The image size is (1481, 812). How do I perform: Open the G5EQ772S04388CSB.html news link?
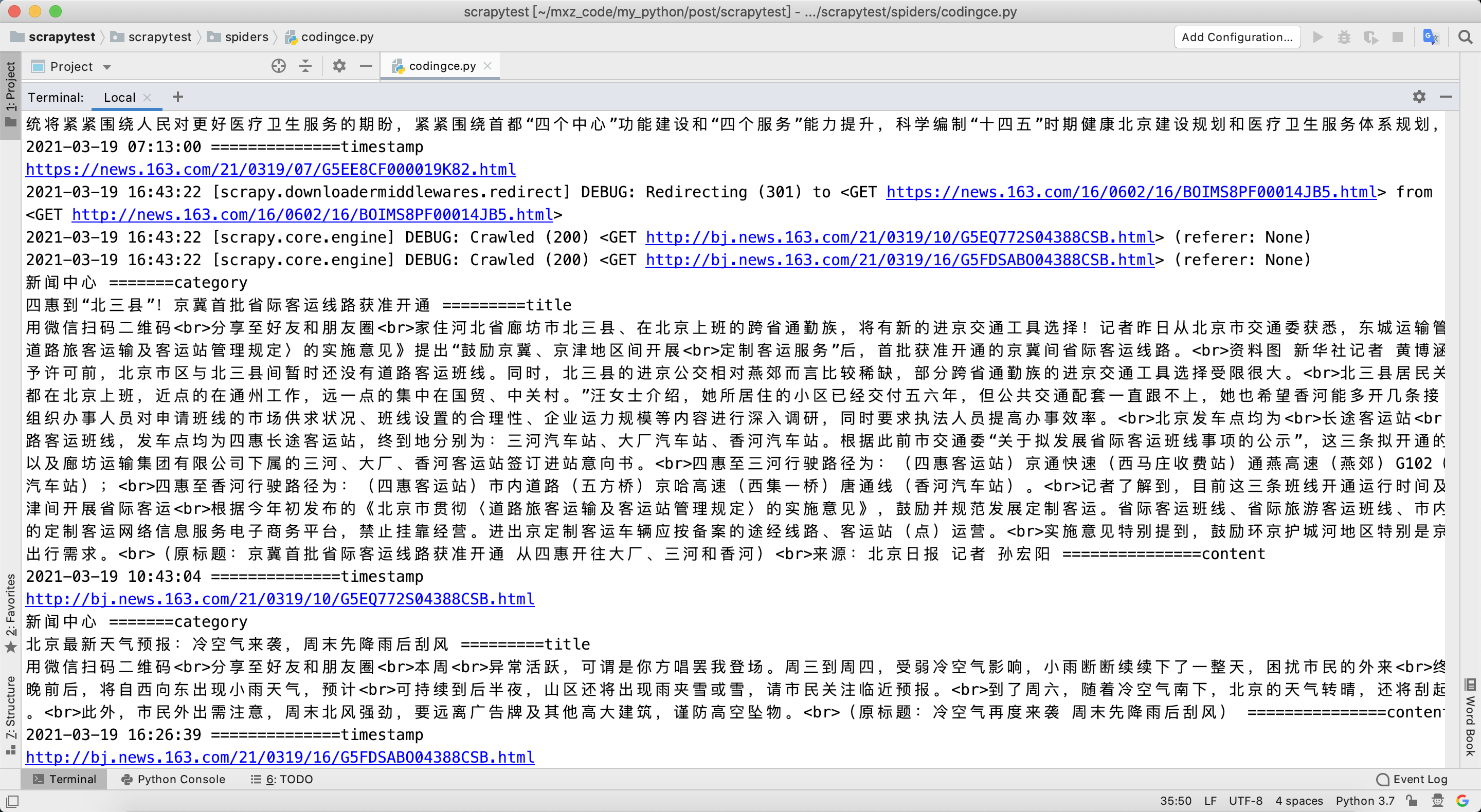click(279, 599)
